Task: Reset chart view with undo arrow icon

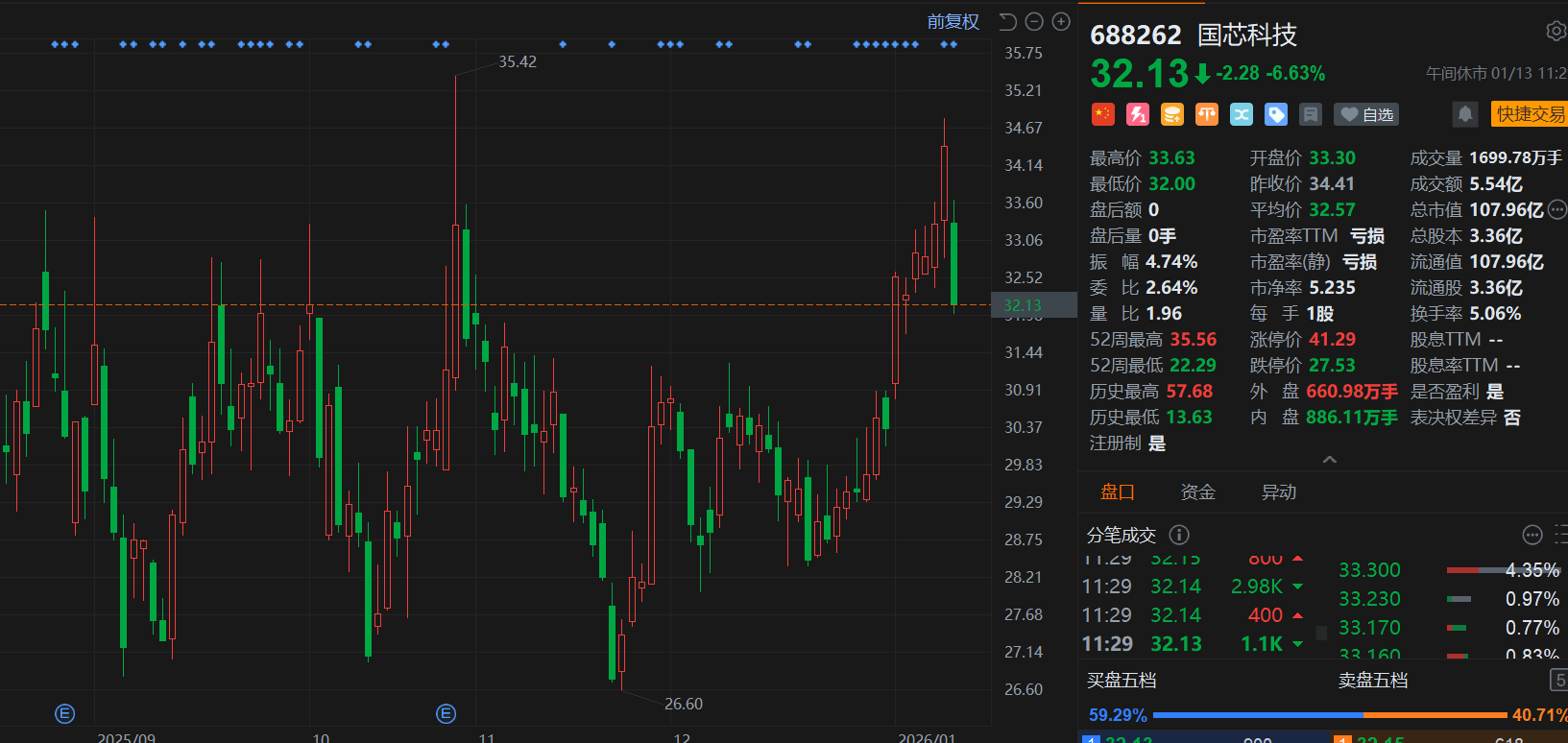Action: tap(1007, 22)
